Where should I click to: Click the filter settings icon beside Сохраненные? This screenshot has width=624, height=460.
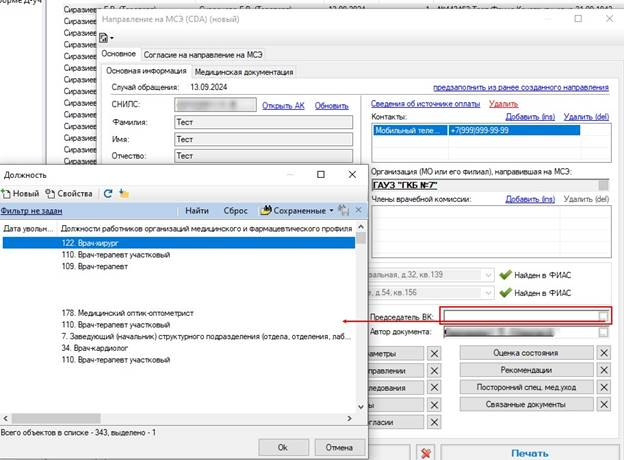tap(343, 210)
